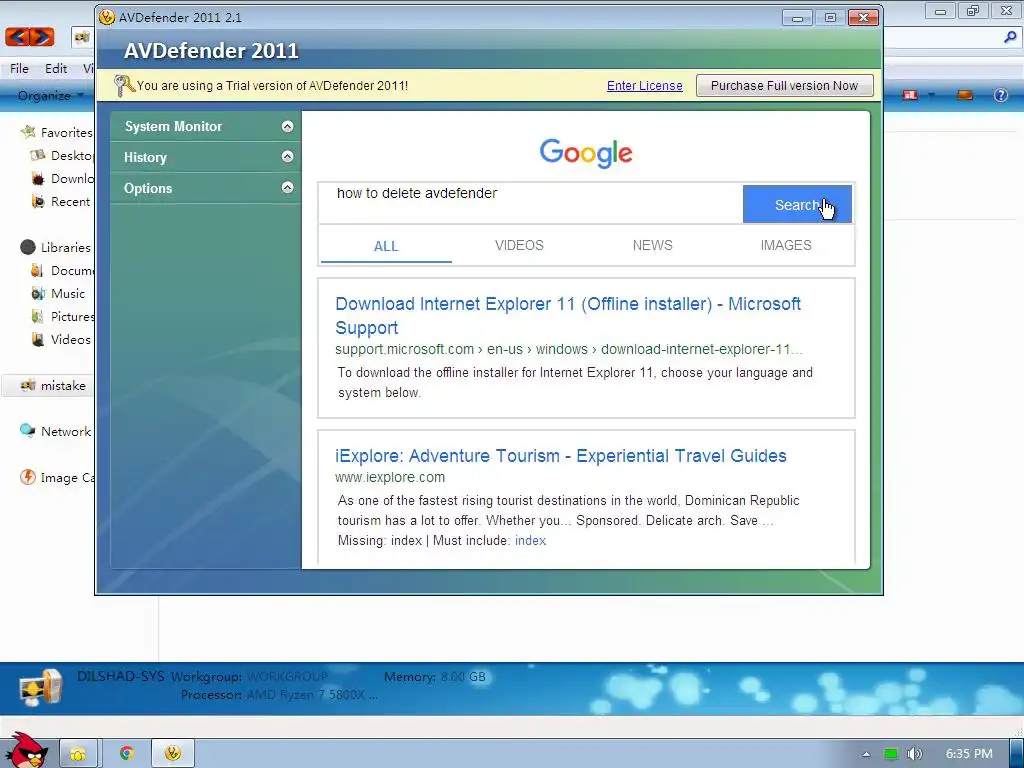Viewport: 1024px width, 768px height.
Task: Expand the History section chevron
Action: point(287,157)
